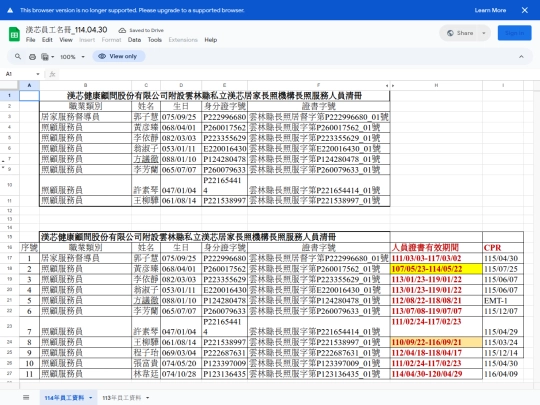
Task: Click the top table cell E220016430 in row 6
Action: coord(225,149)
